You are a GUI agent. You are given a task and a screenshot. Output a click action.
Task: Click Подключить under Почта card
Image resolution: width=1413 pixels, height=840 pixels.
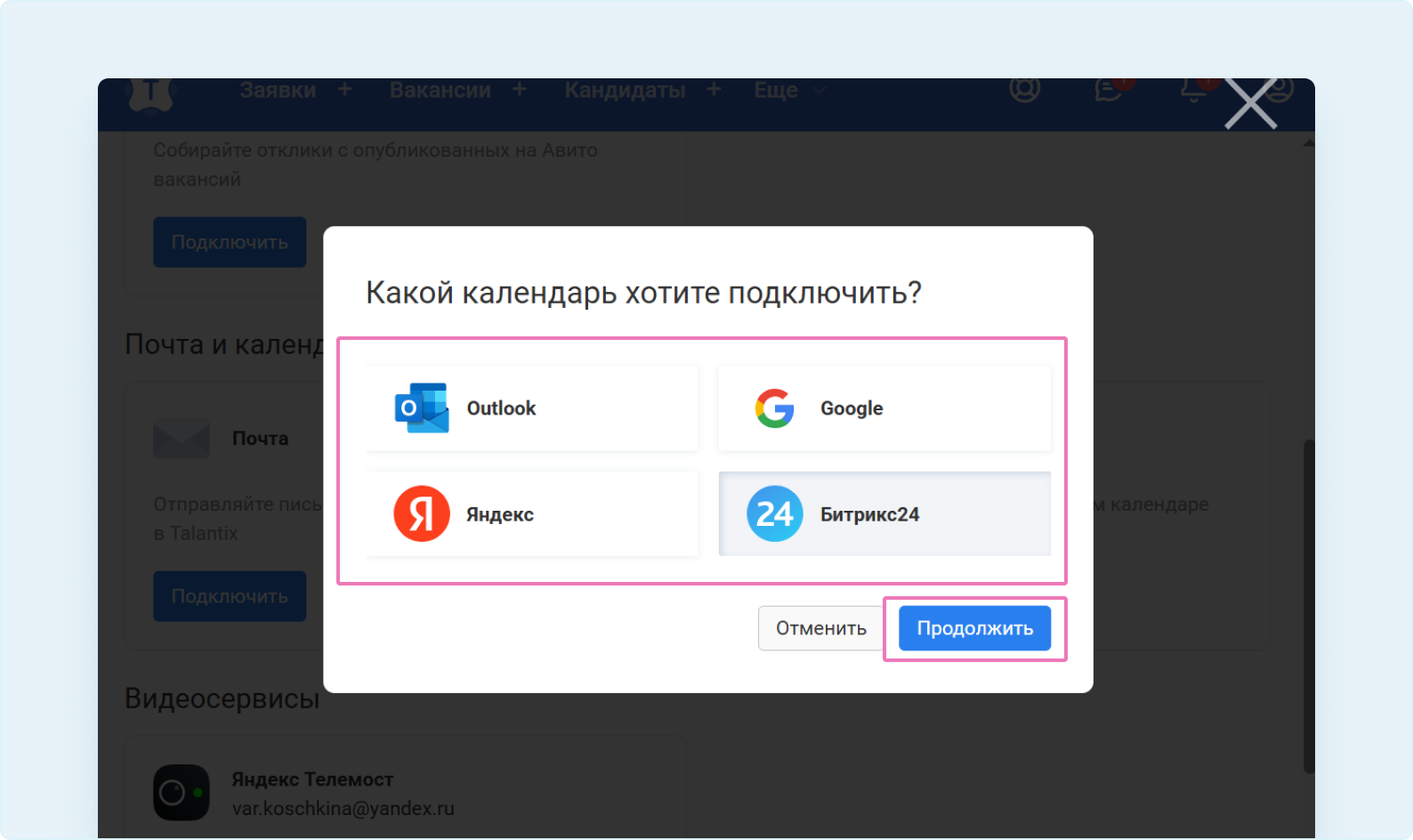pyautogui.click(x=230, y=596)
